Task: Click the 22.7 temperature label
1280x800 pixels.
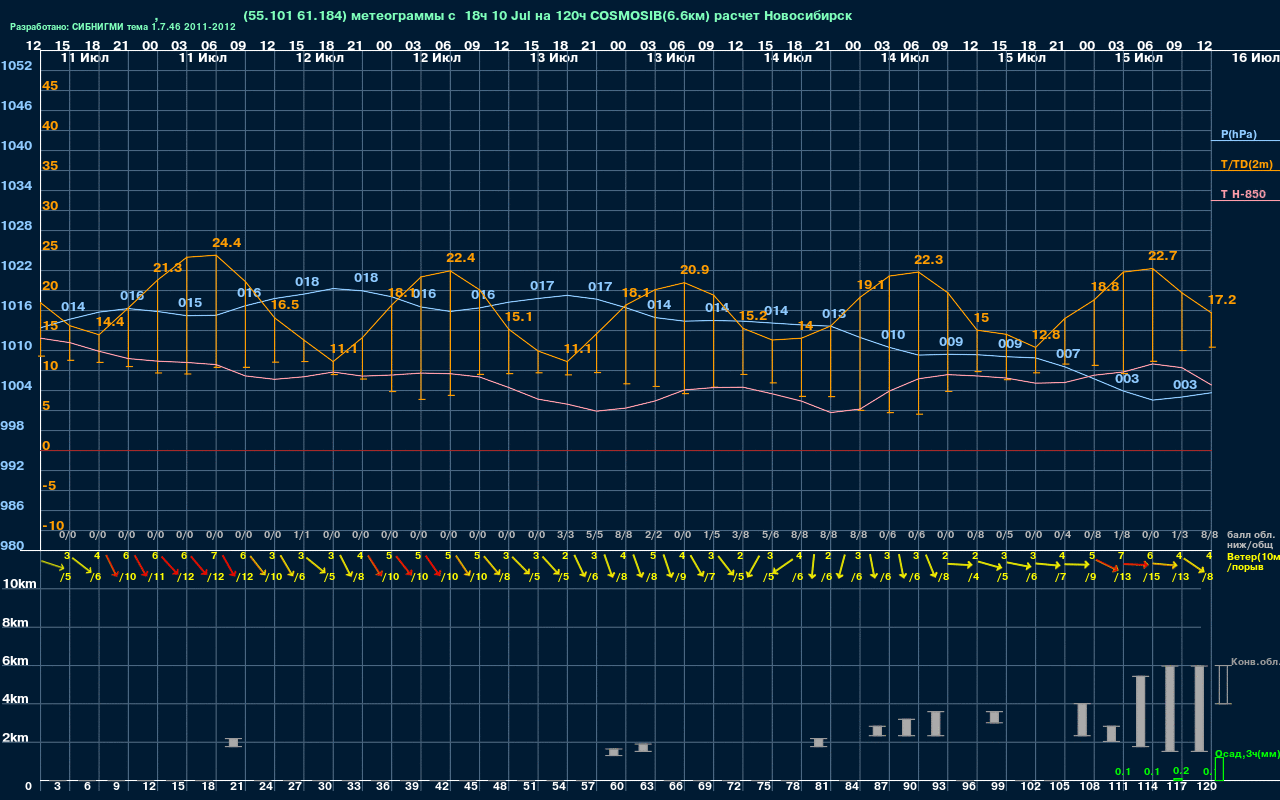Action: tap(1162, 255)
